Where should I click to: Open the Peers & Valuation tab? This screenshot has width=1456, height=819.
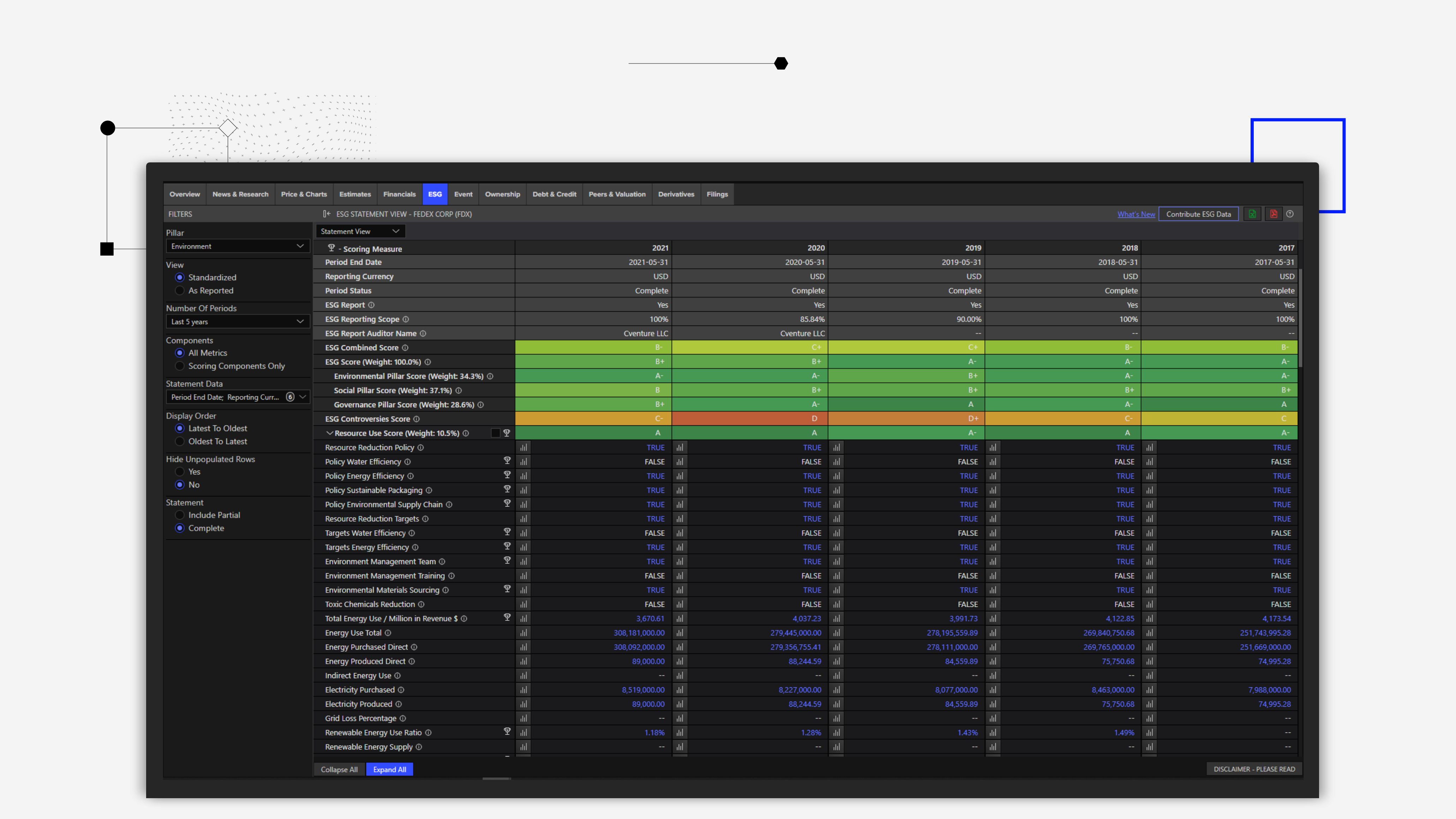pyautogui.click(x=617, y=195)
